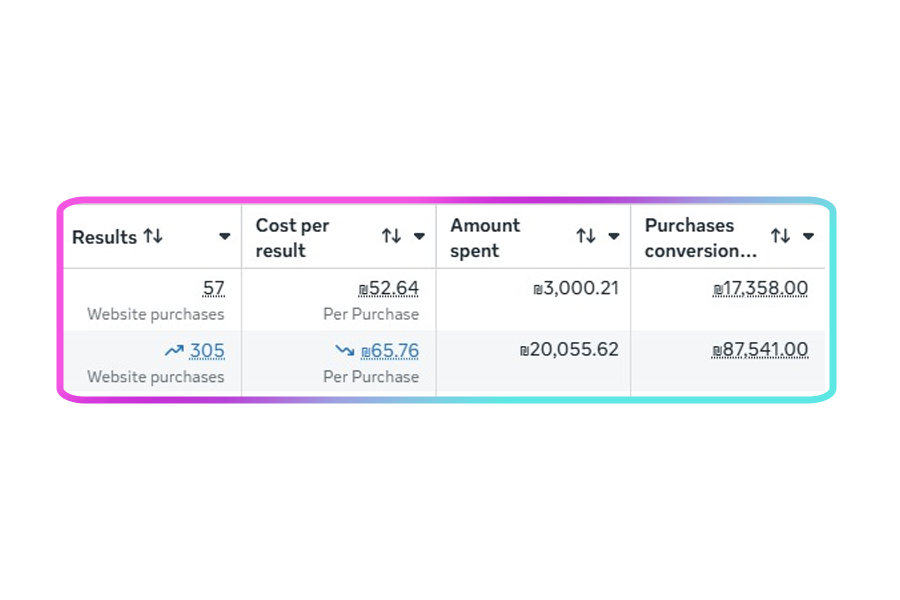Viewport: 900px width, 600px height.
Task: Click the ₪52.64 cost per result value
Action: click(389, 289)
